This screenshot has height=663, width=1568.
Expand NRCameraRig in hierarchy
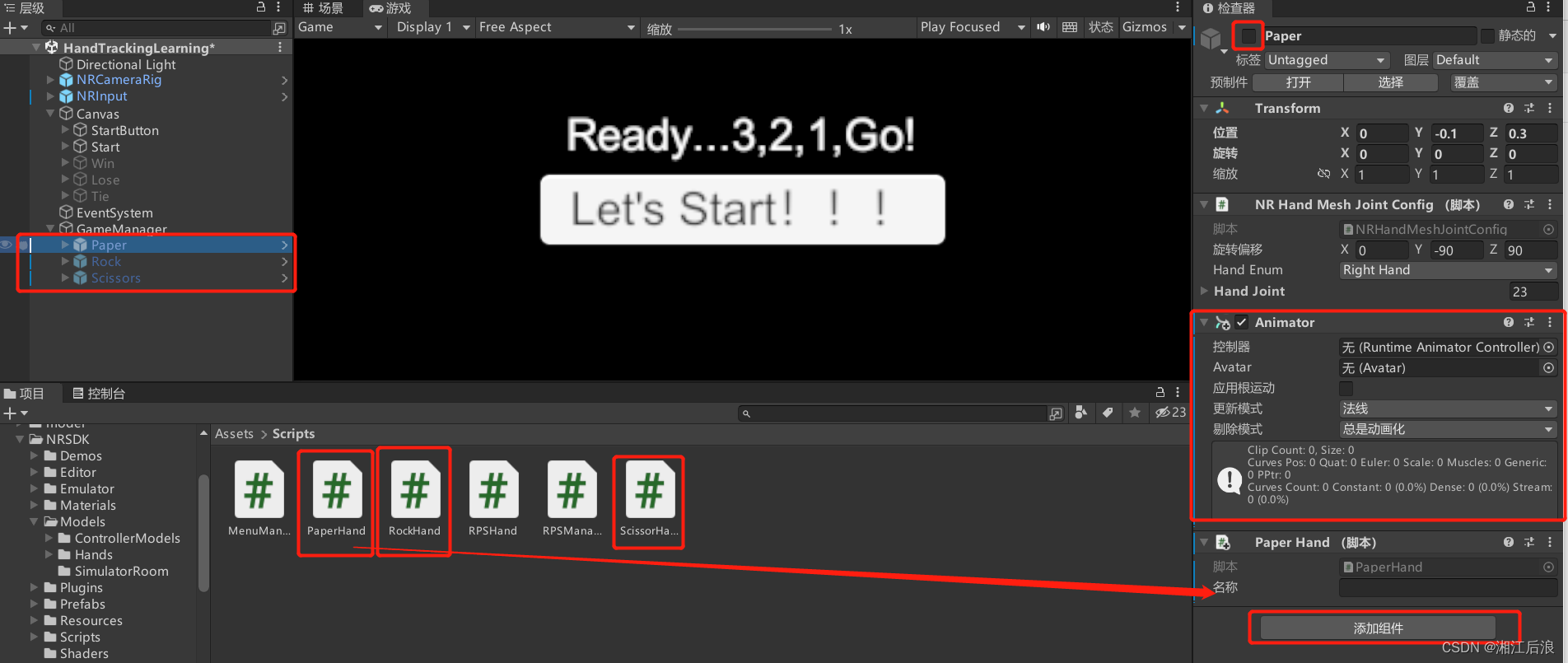click(x=50, y=80)
